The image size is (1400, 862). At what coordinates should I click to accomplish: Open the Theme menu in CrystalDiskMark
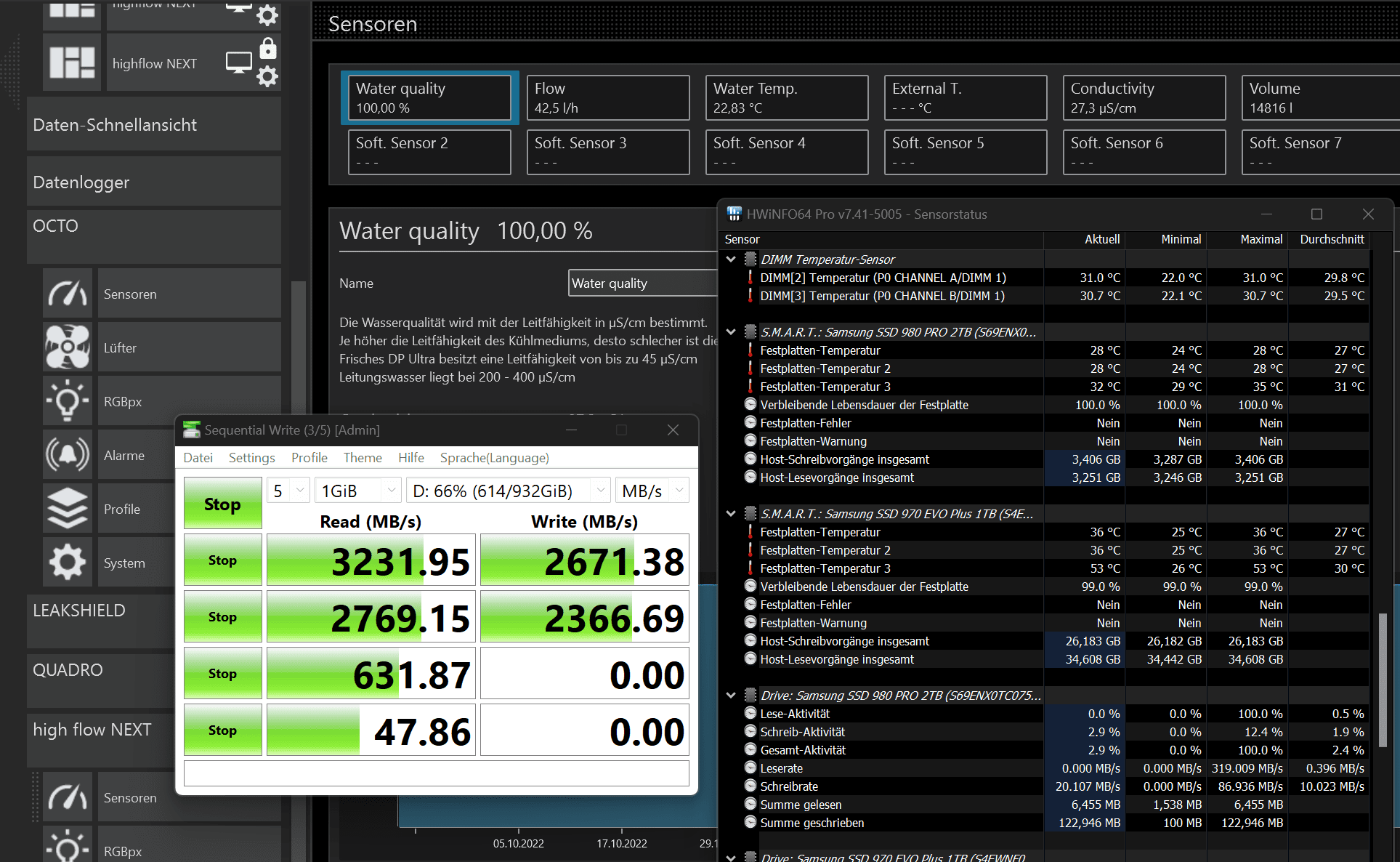[363, 457]
